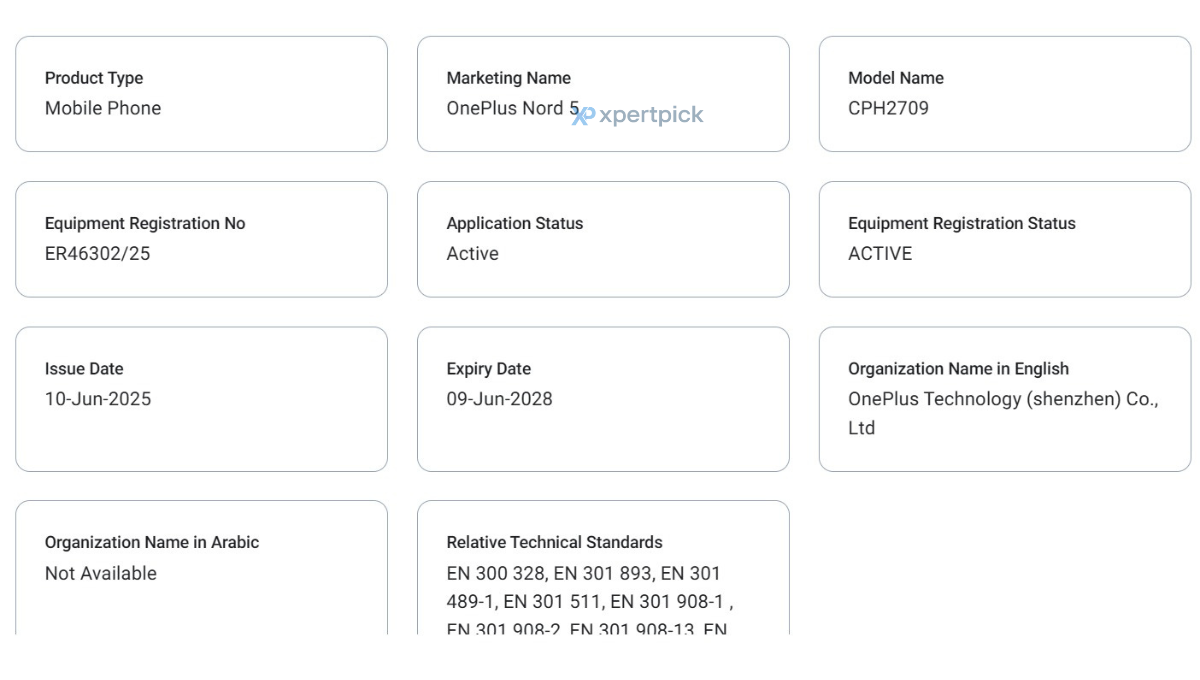The height and width of the screenshot is (680, 1200).
Task: Select registration number 'ER46302/25'
Action: coord(98,253)
